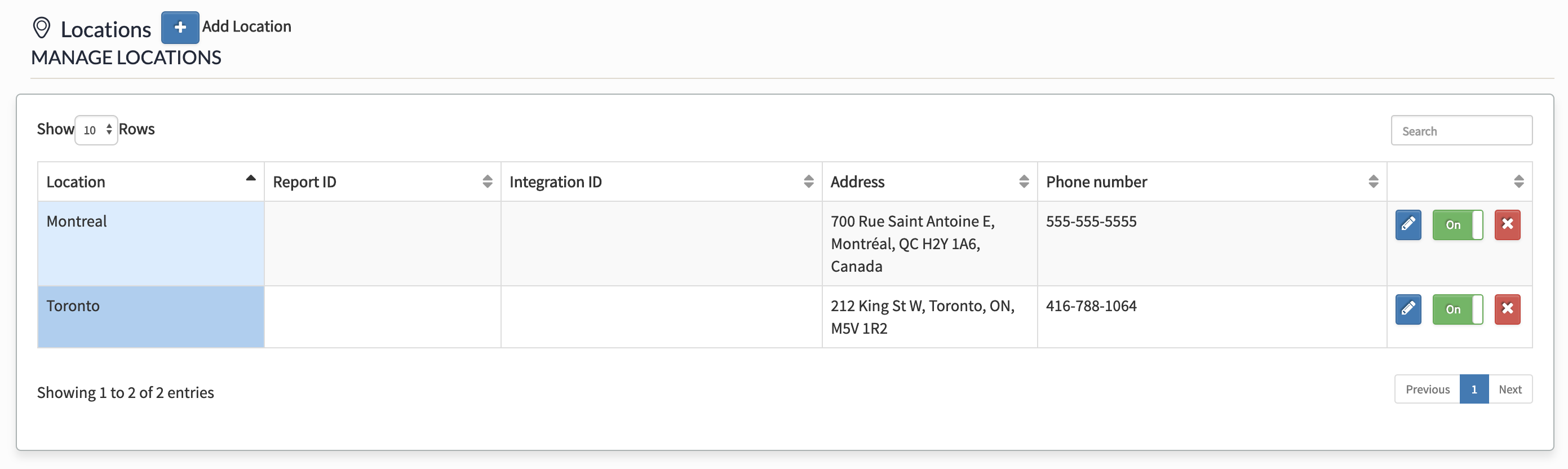This screenshot has height=469, width=1568.
Task: Click the Add Location plus icon
Action: 180,27
